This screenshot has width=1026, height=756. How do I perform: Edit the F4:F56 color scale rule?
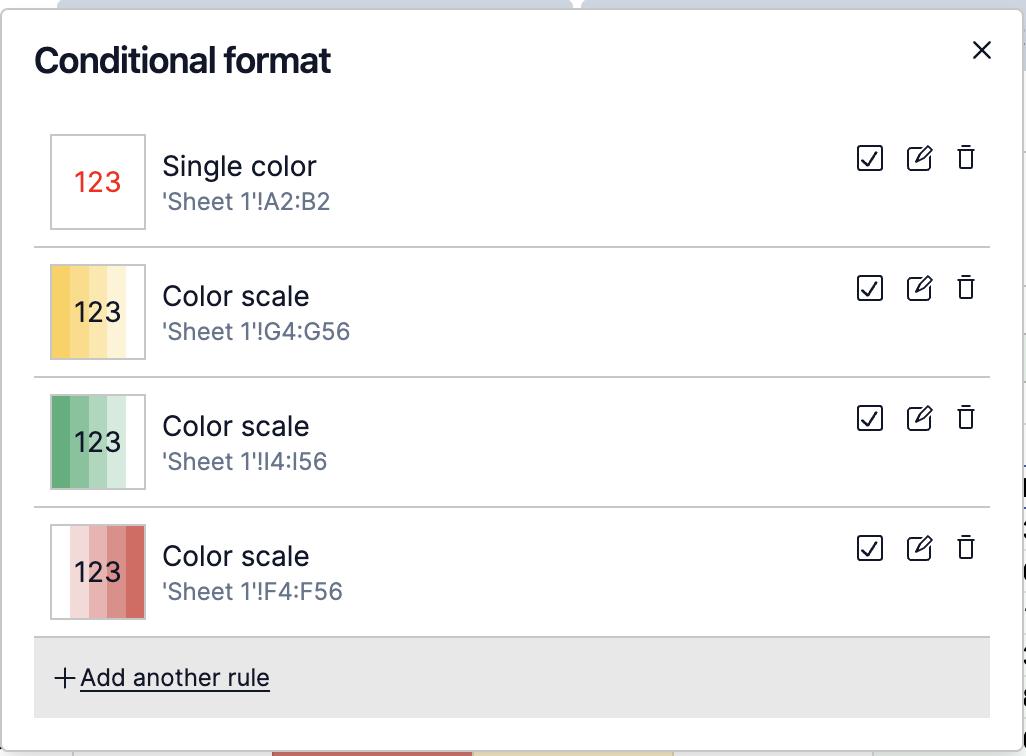919,548
